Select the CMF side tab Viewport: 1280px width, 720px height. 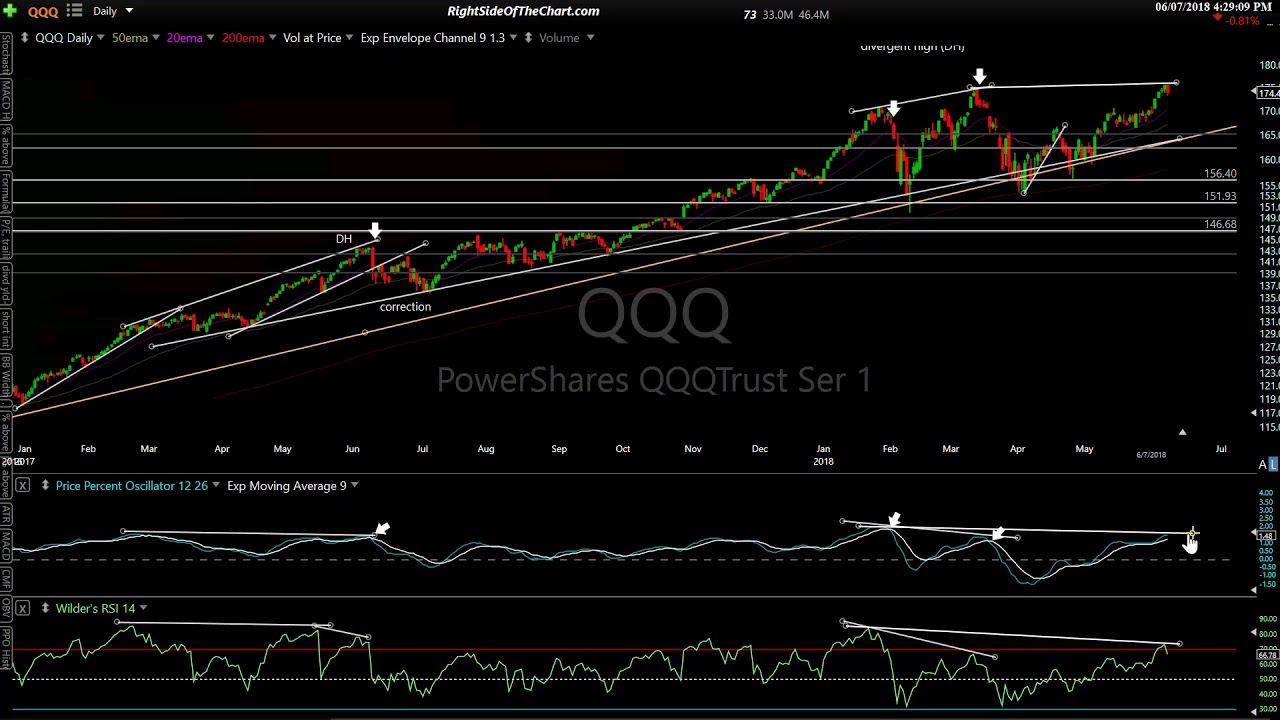(x=6, y=579)
